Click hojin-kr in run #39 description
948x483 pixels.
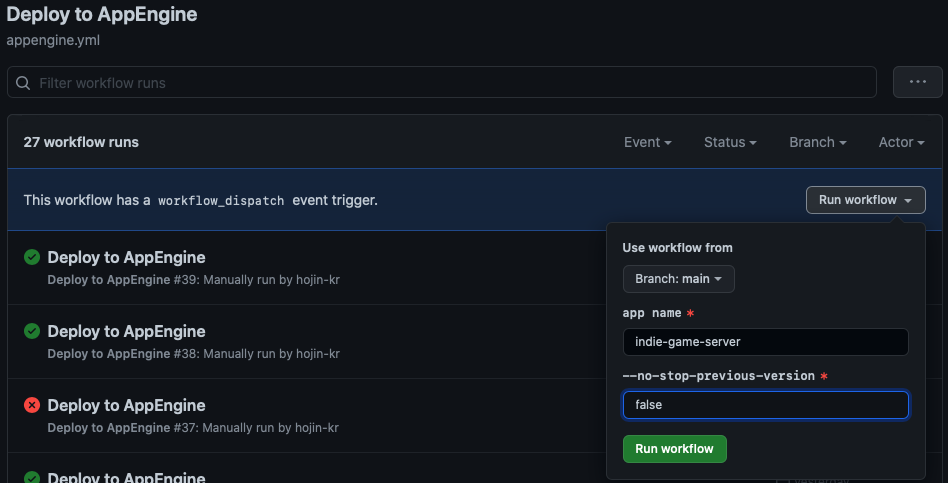click(317, 280)
